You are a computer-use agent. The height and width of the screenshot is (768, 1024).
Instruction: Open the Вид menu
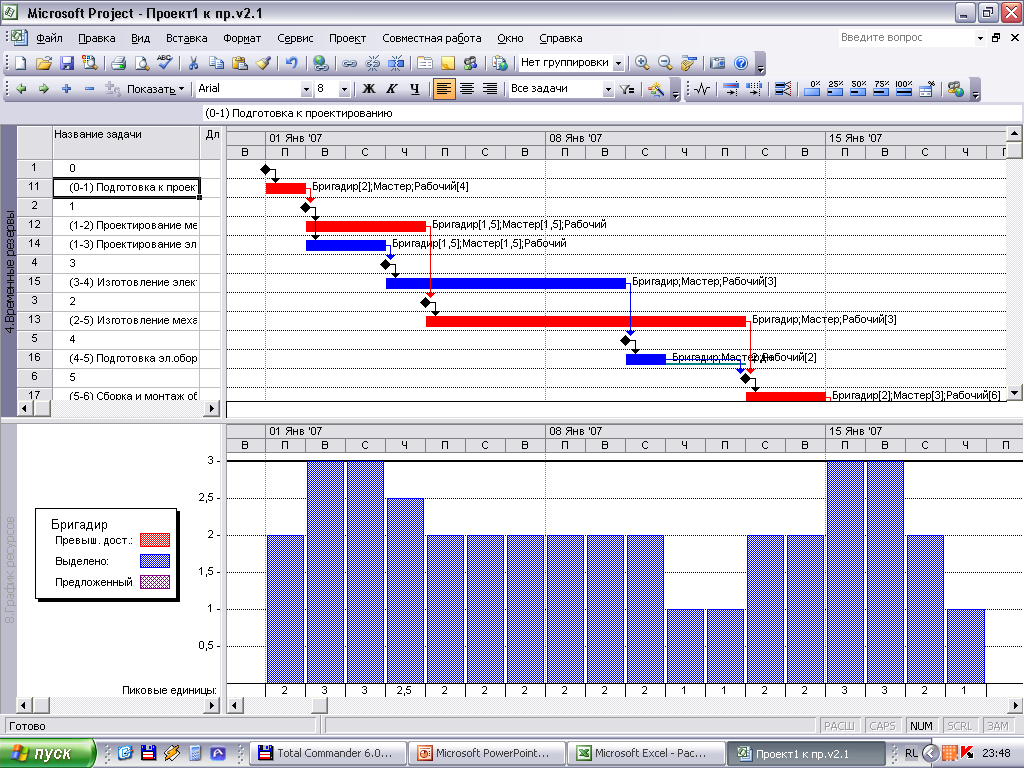coord(140,38)
